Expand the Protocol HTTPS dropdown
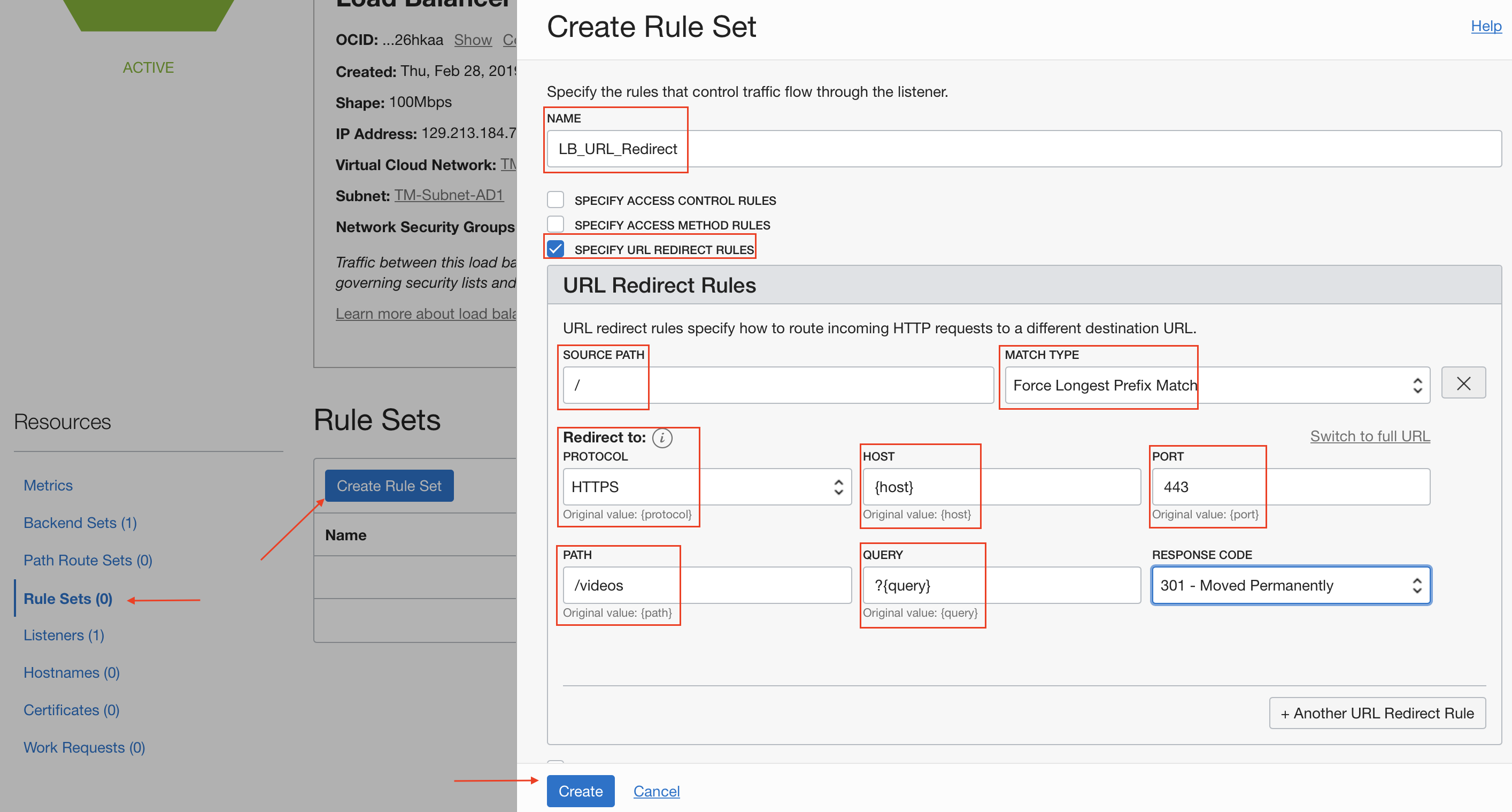Image resolution: width=1512 pixels, height=812 pixels. pyautogui.click(x=707, y=487)
